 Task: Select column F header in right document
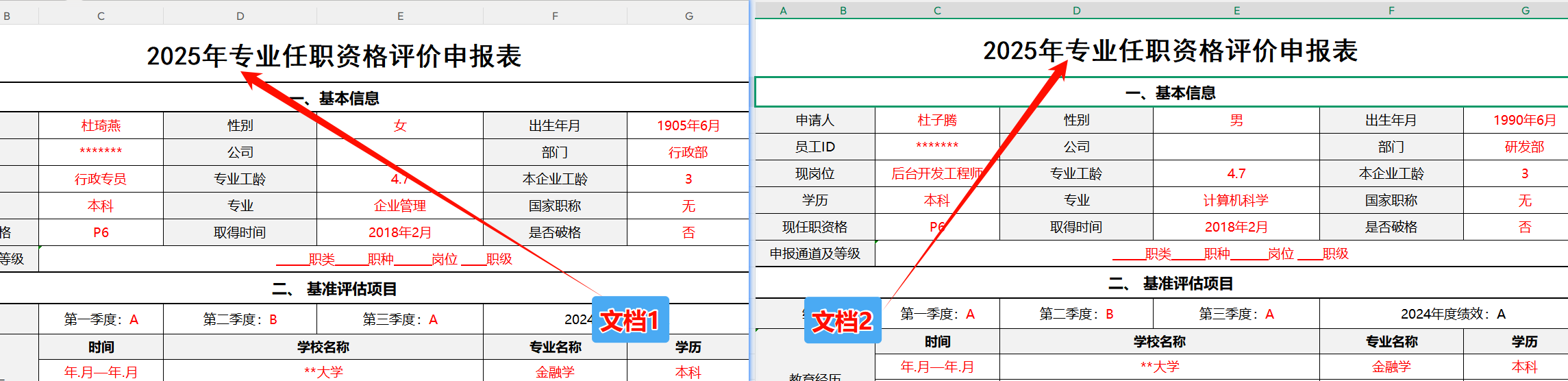[x=1391, y=10]
